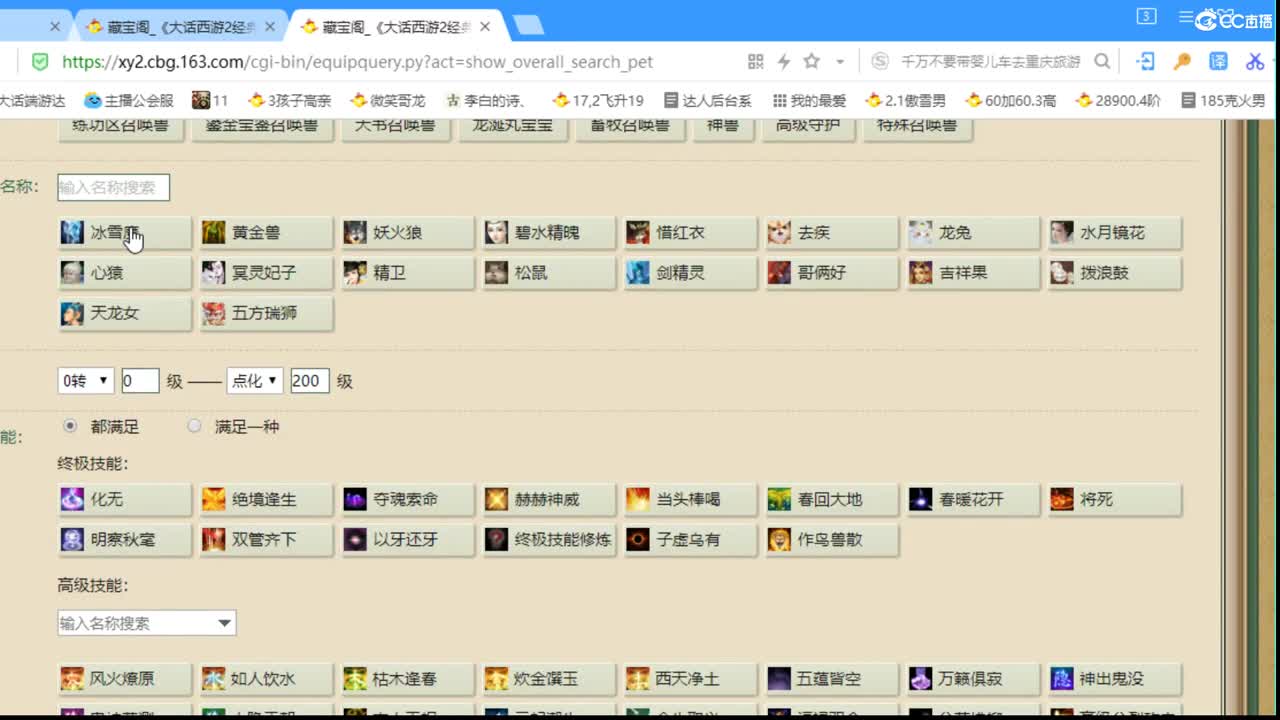Select the 满足一种 radio option

tap(194, 426)
